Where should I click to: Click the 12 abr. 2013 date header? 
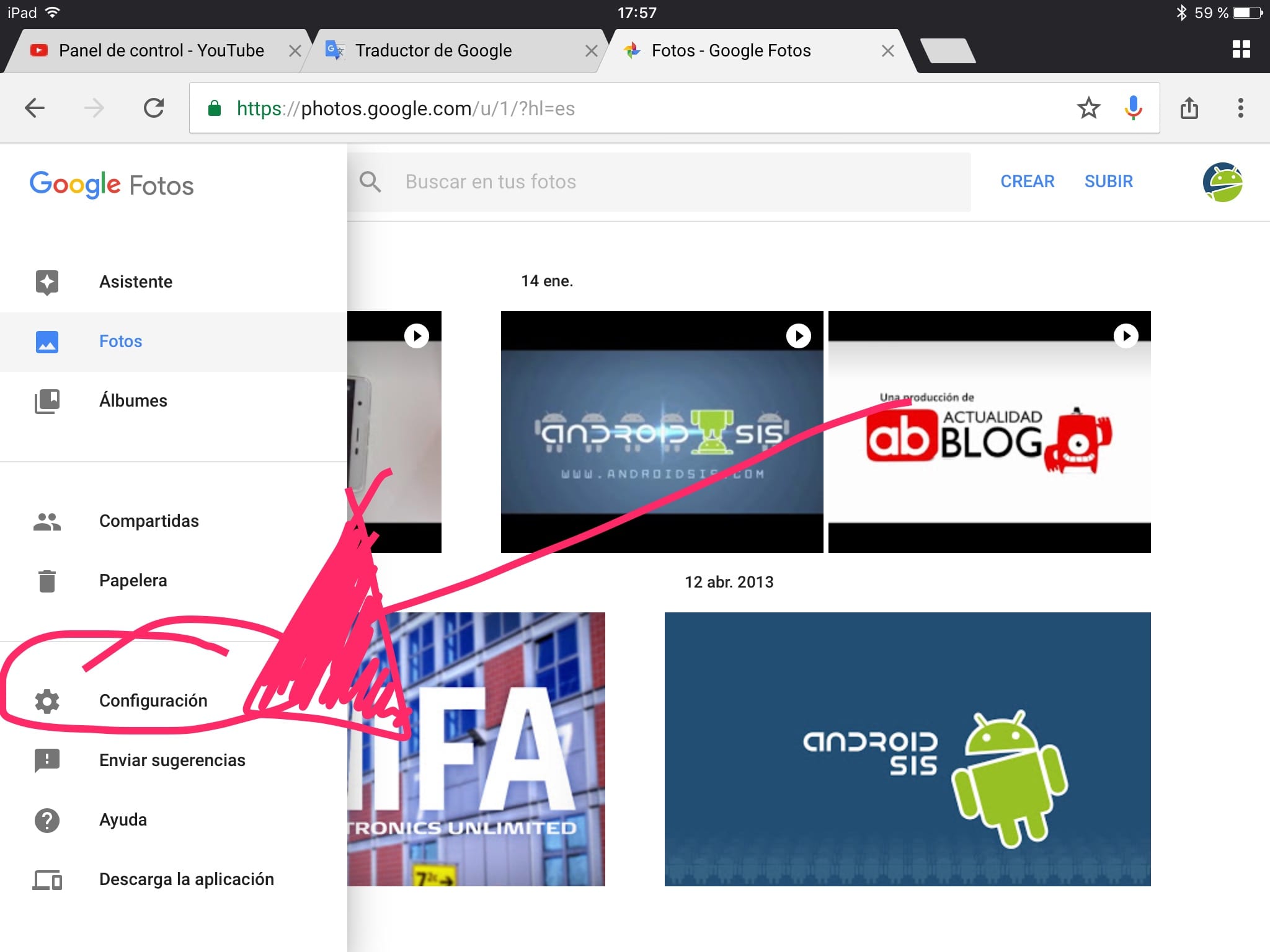tap(729, 582)
